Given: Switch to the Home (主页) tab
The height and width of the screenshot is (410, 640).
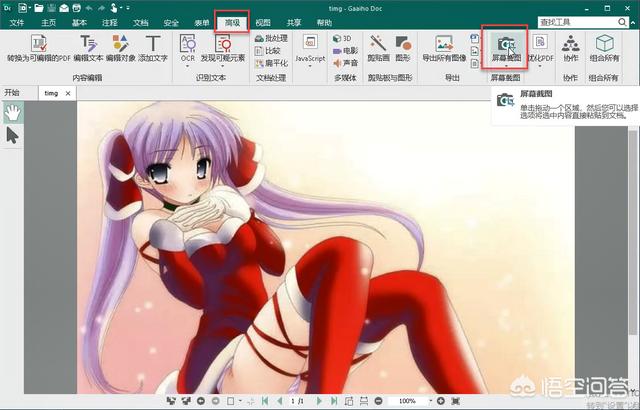Looking at the screenshot, I should pos(49,22).
